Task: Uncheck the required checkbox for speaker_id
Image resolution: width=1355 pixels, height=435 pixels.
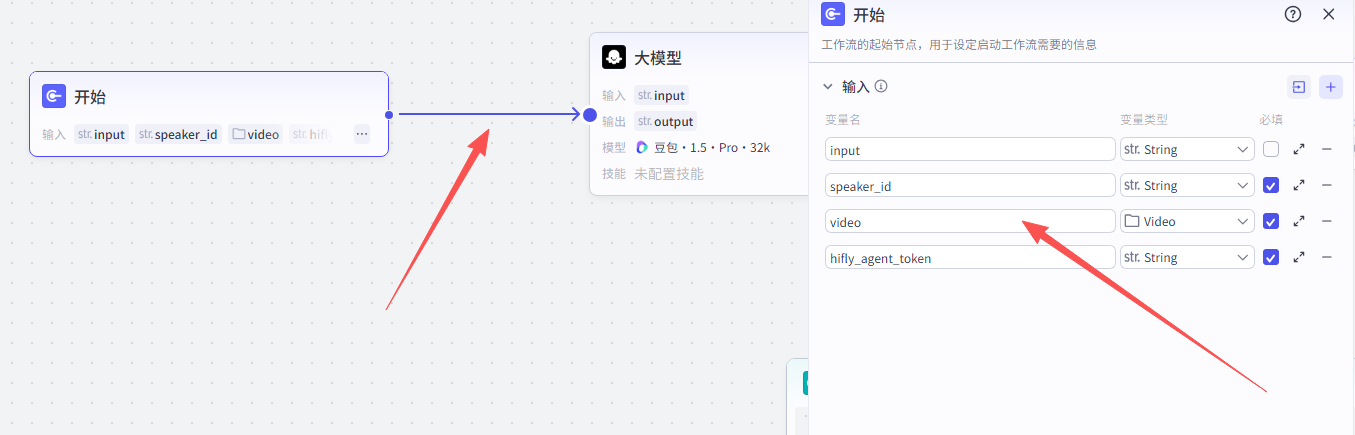Action: click(1271, 186)
